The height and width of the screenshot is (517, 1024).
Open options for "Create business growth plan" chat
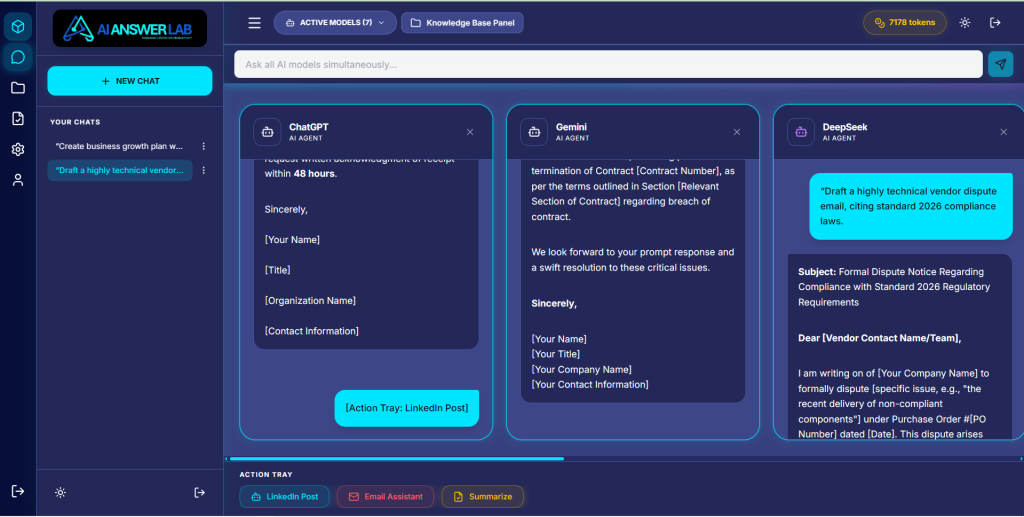coord(204,146)
